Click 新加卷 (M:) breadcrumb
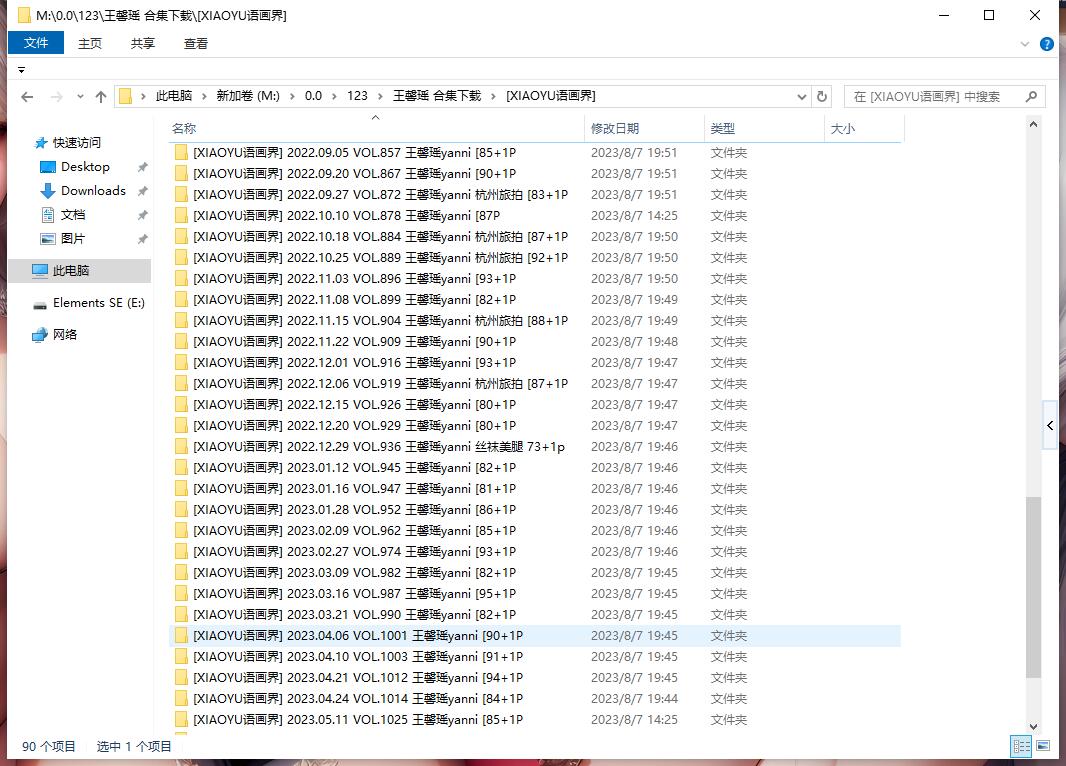Screen dimensions: 1066x766 (x=248, y=96)
